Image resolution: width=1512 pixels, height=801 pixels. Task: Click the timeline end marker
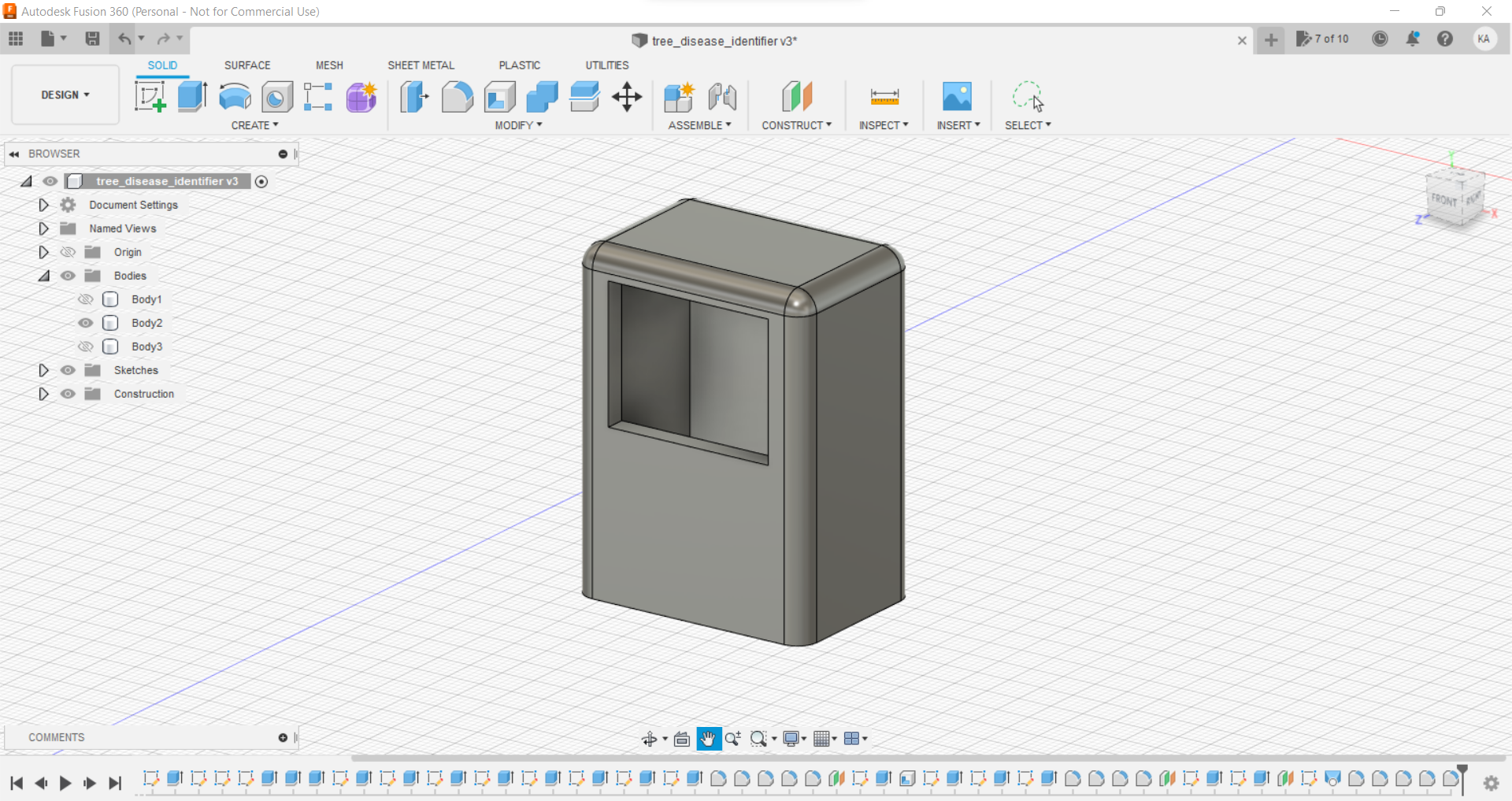(x=1462, y=778)
